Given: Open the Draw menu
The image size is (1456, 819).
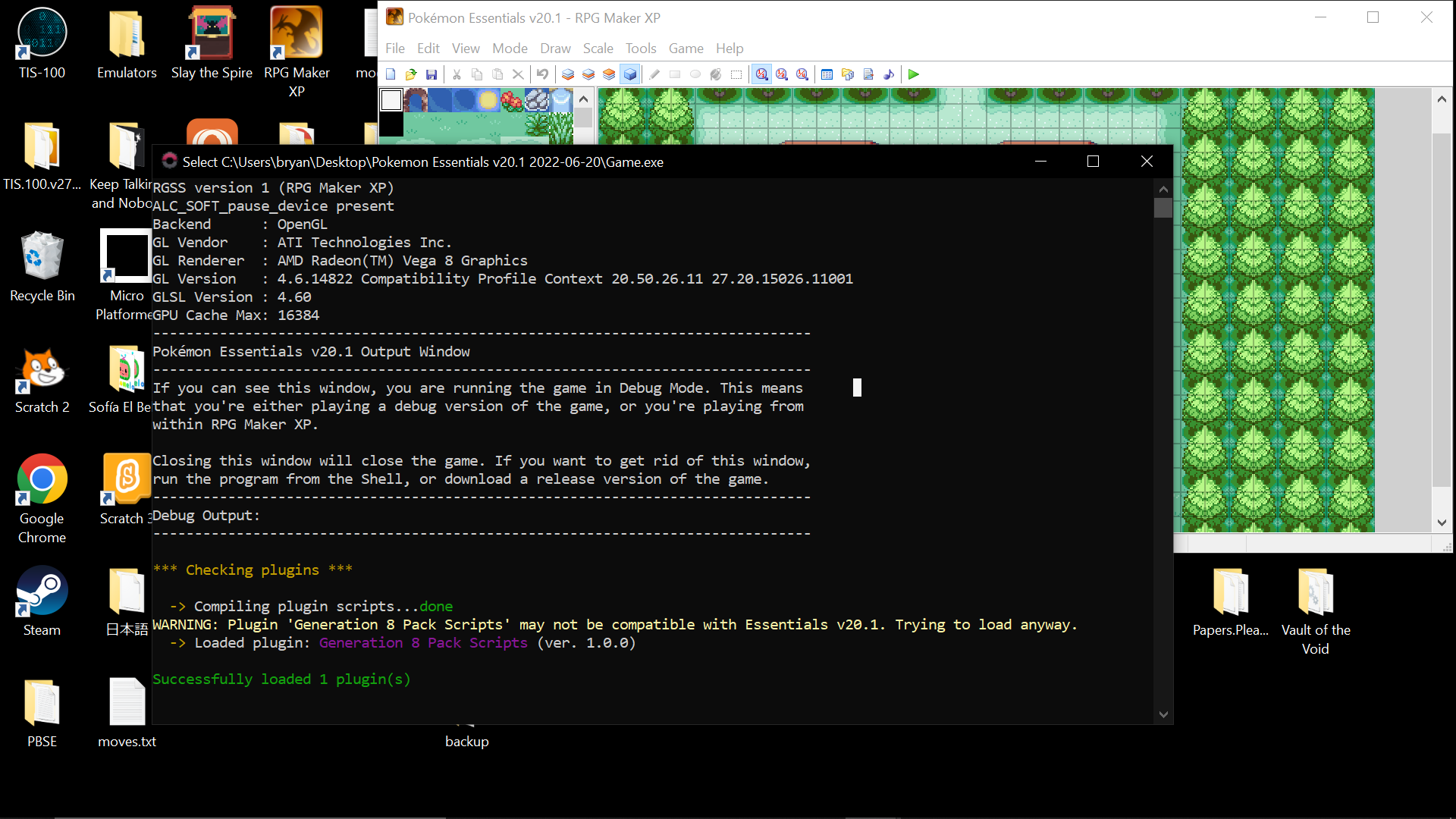Looking at the screenshot, I should pyautogui.click(x=555, y=49).
